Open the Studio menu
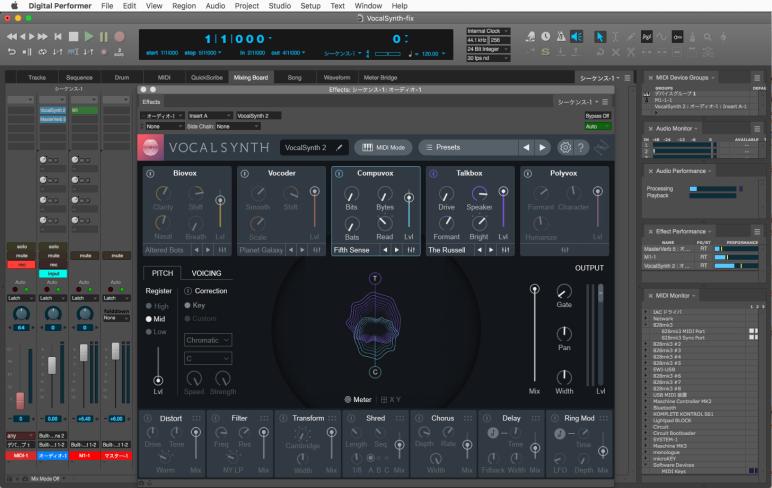The width and height of the screenshot is (772, 488). 279,6
